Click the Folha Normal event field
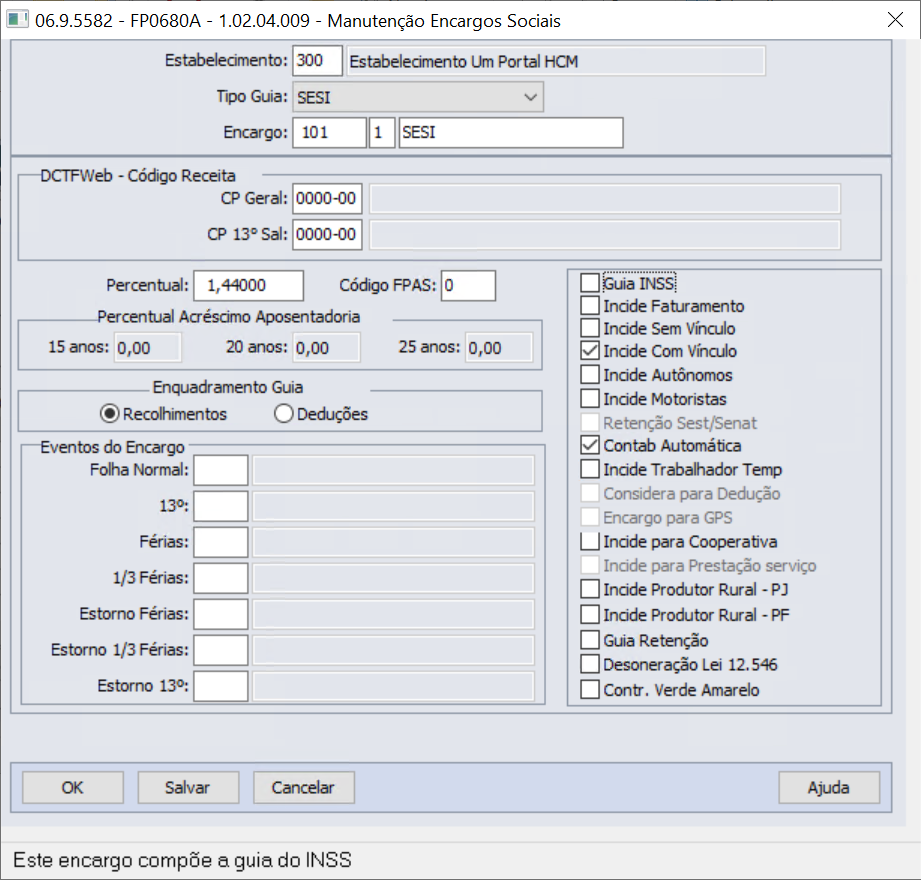The height and width of the screenshot is (880, 921). [221, 470]
